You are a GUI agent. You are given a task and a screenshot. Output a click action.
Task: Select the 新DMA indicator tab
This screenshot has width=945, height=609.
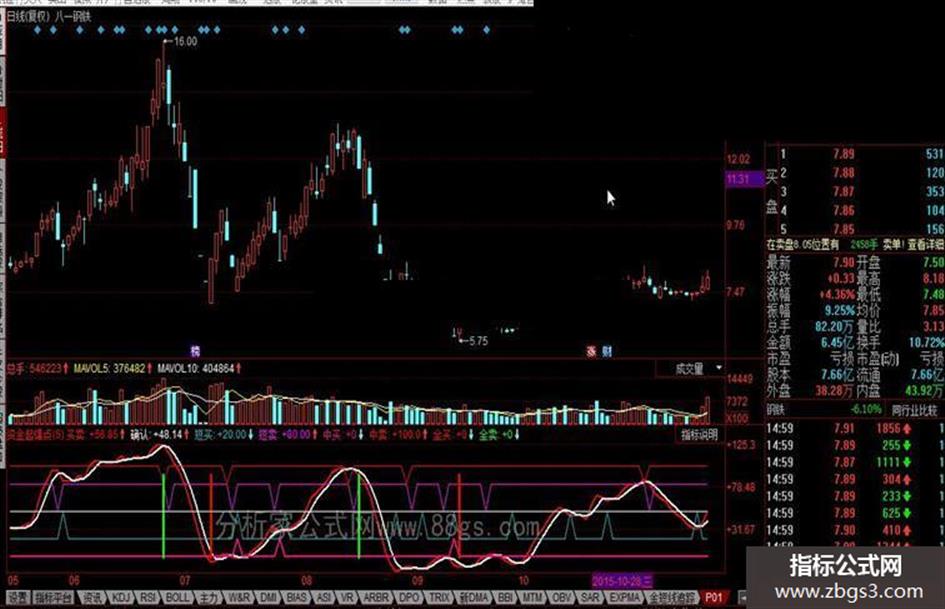(474, 598)
